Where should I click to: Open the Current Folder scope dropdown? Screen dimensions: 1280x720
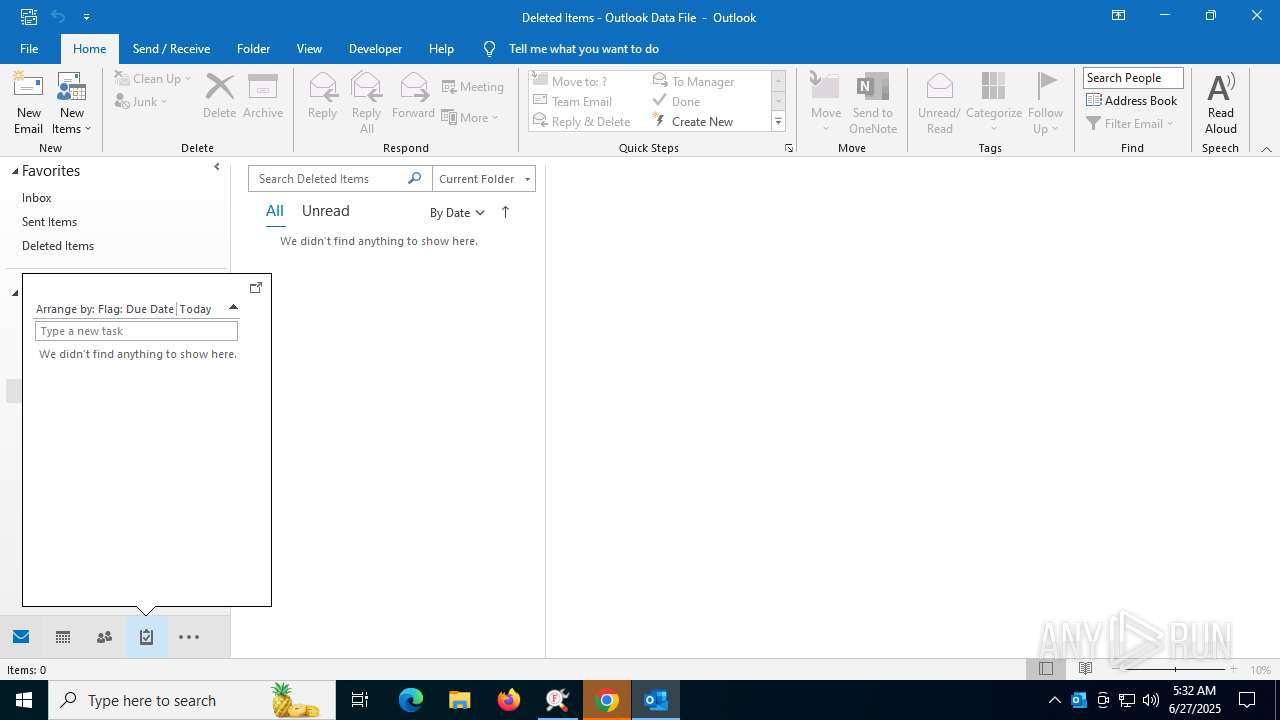(x=483, y=179)
